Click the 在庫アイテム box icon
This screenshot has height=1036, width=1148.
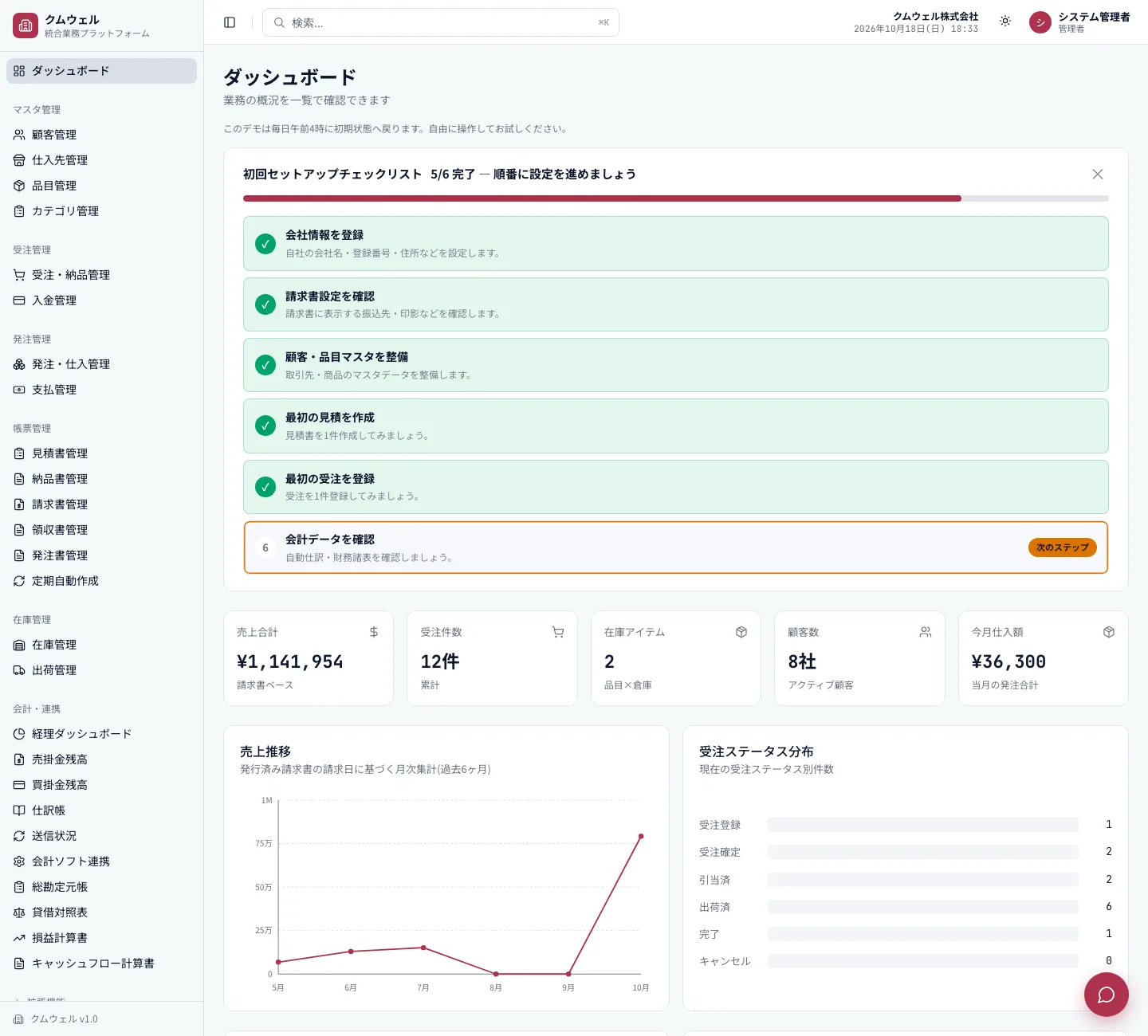(741, 632)
